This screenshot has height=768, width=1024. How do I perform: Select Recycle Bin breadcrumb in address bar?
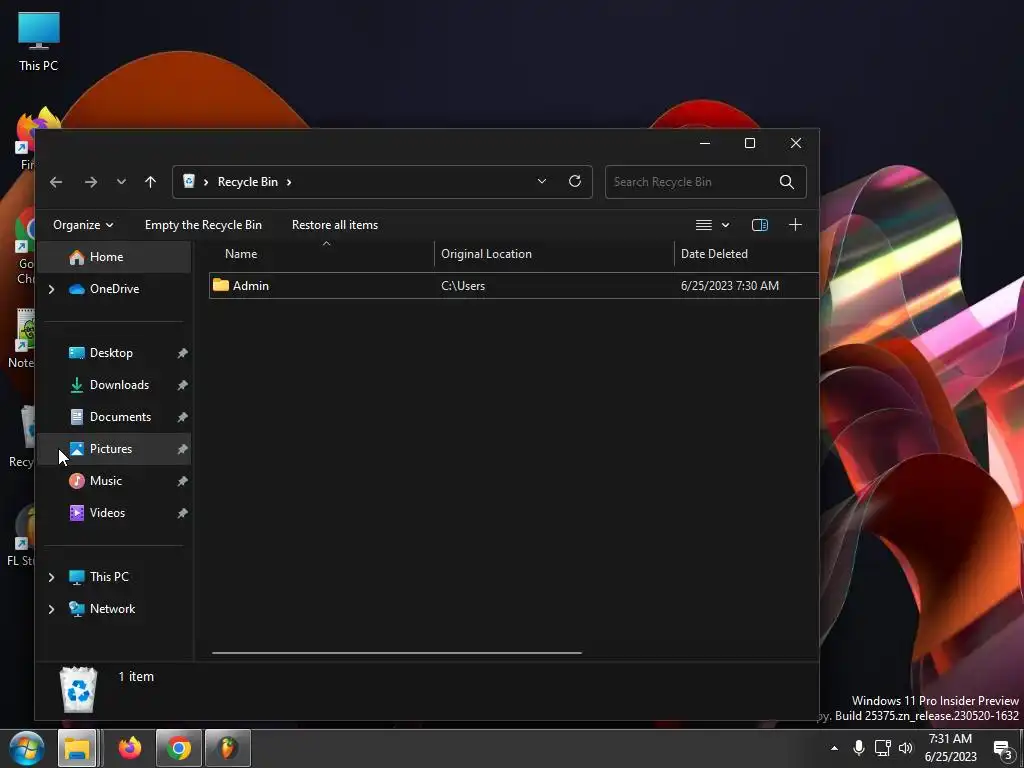(x=248, y=182)
